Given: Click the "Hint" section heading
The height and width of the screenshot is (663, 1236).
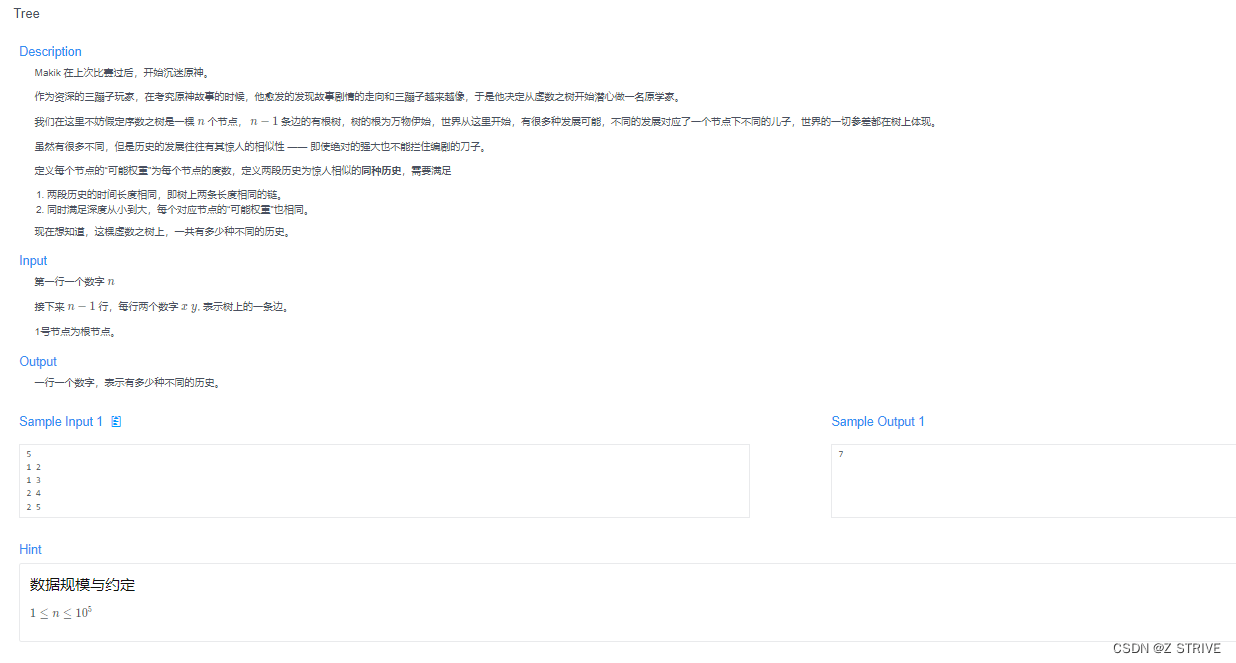Looking at the screenshot, I should point(30,550).
